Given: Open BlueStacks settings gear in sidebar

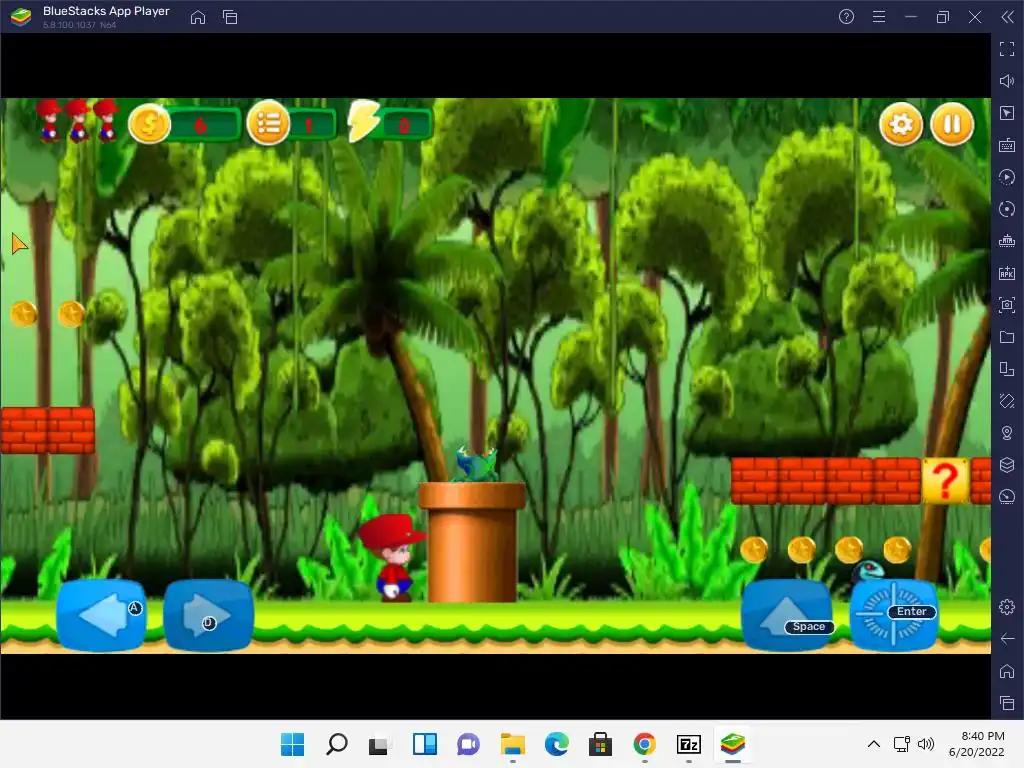Looking at the screenshot, I should tap(1007, 607).
